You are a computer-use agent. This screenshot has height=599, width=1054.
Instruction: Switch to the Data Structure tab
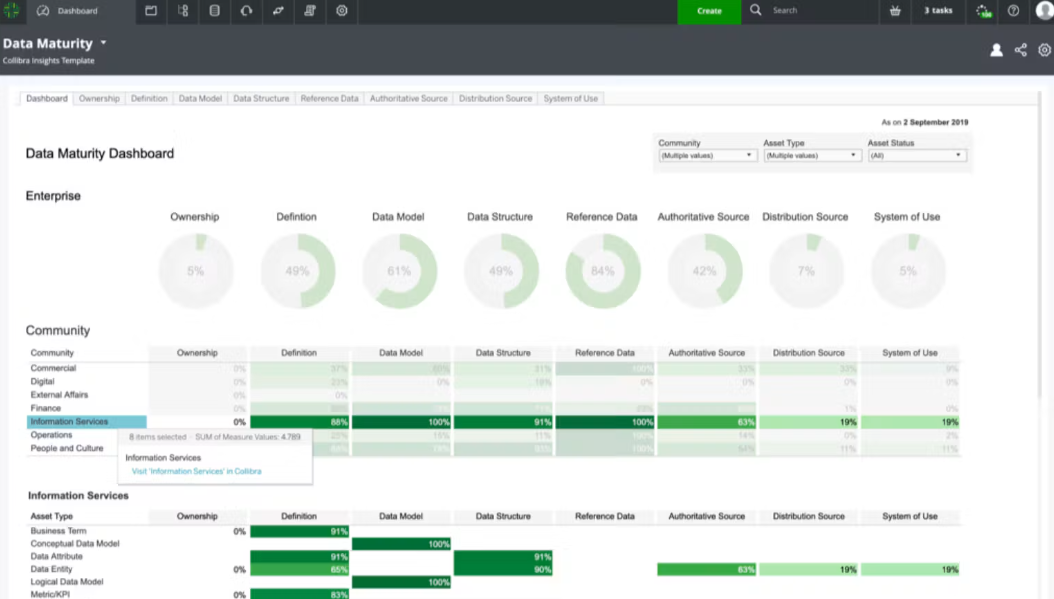(x=261, y=98)
